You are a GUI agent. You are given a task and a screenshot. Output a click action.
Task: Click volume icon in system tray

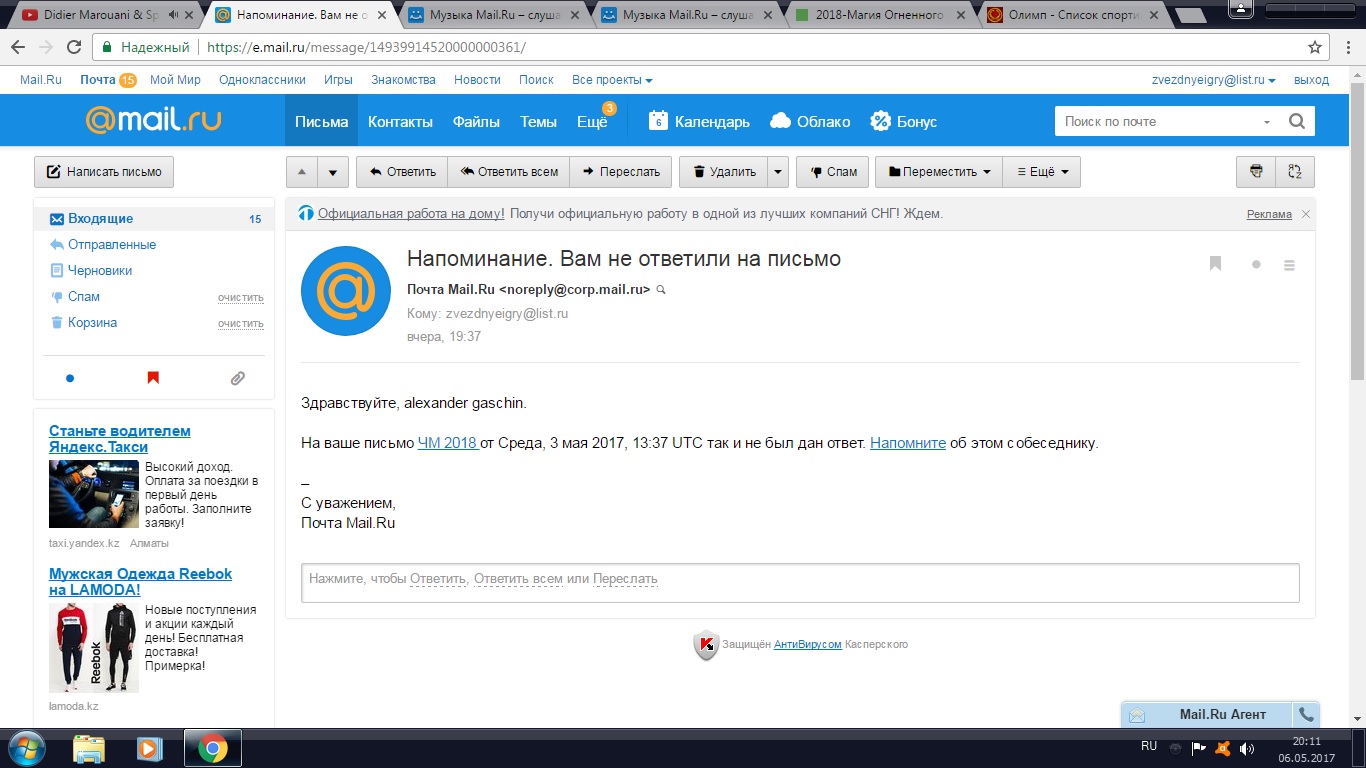pos(1246,748)
